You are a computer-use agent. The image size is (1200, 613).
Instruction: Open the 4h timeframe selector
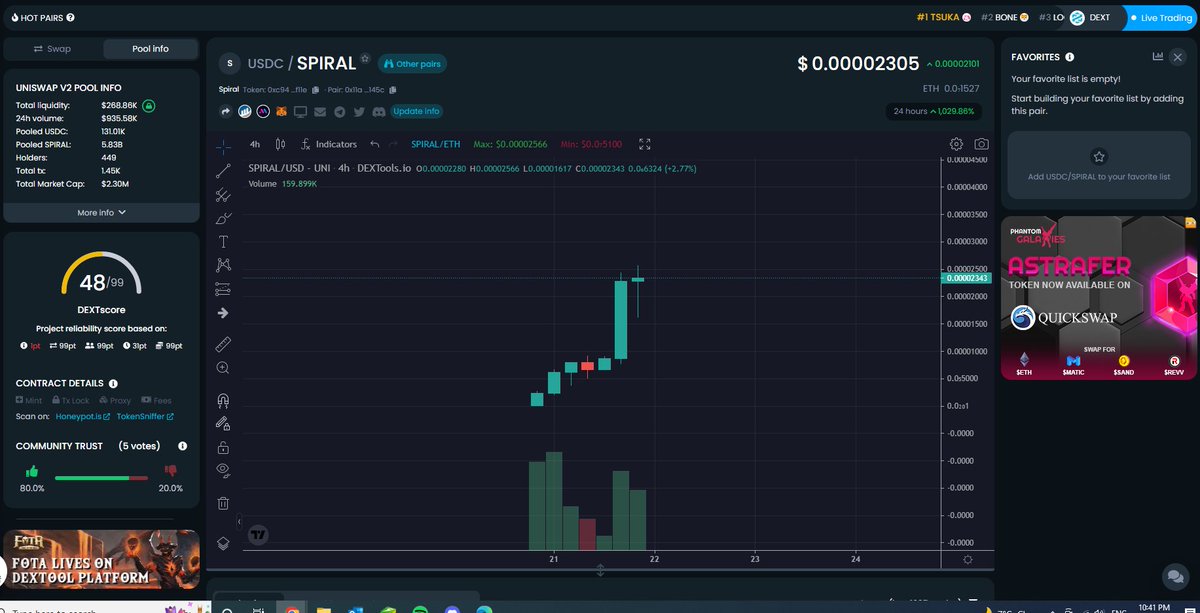coord(254,144)
